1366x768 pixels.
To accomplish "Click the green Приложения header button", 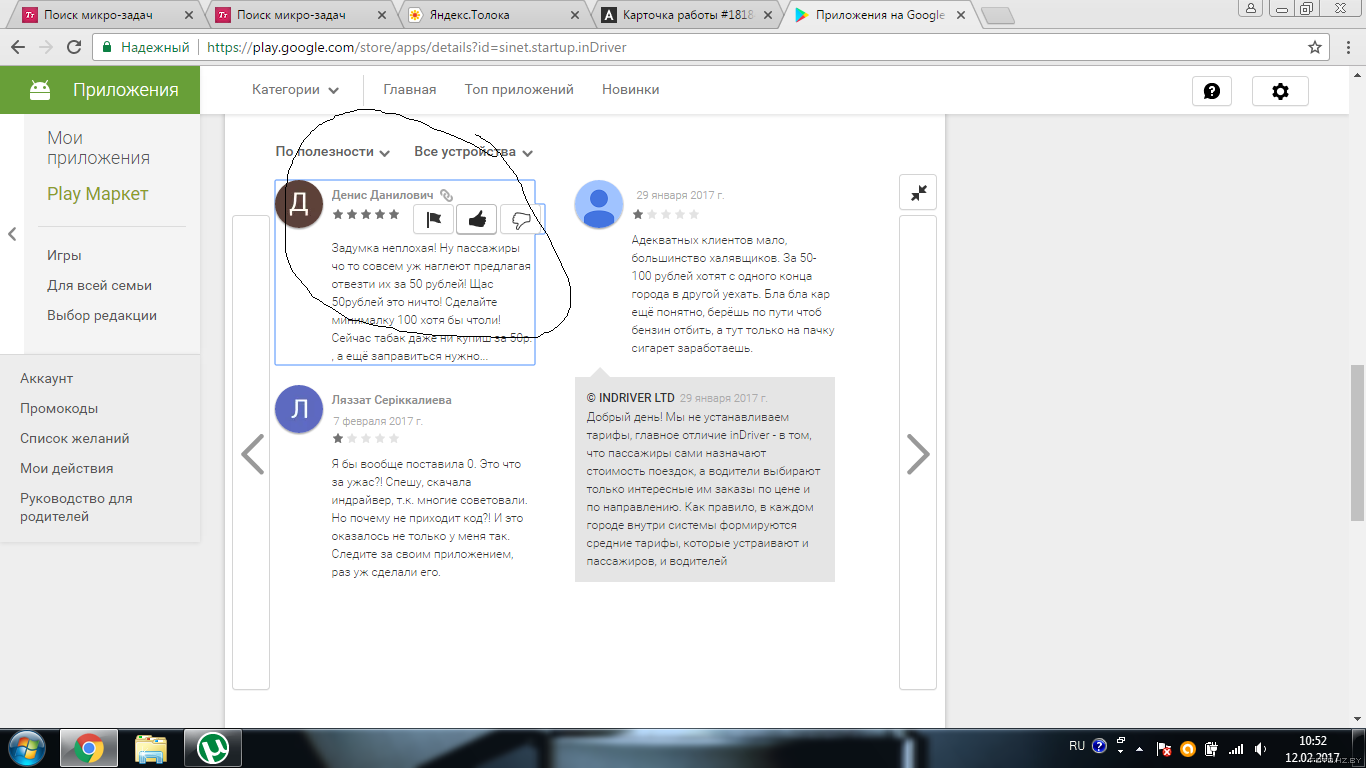I will tap(100, 90).
